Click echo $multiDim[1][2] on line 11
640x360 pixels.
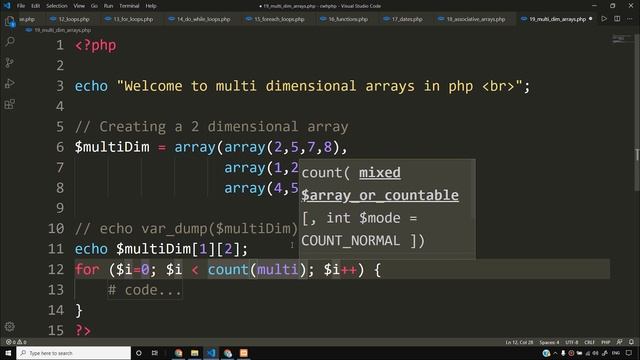coord(161,249)
